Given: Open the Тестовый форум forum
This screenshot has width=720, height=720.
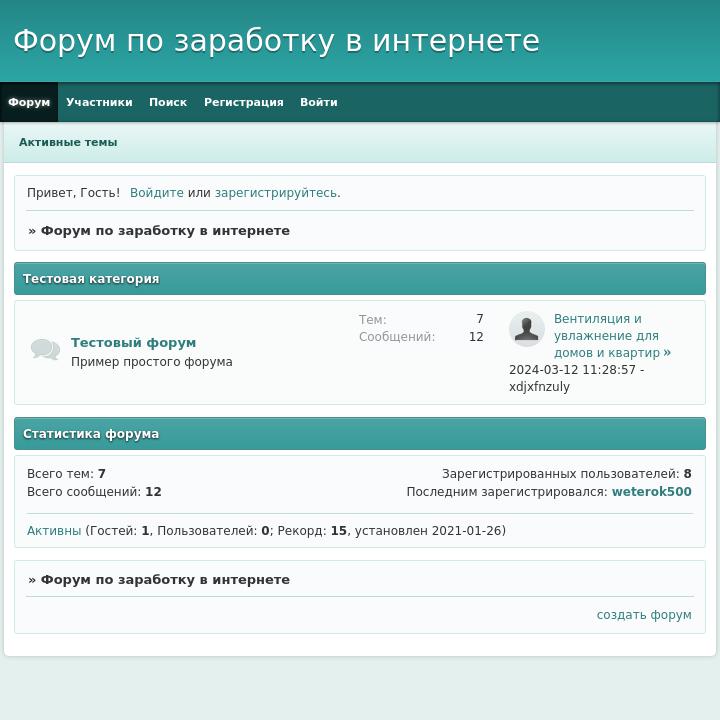Looking at the screenshot, I should click(133, 343).
